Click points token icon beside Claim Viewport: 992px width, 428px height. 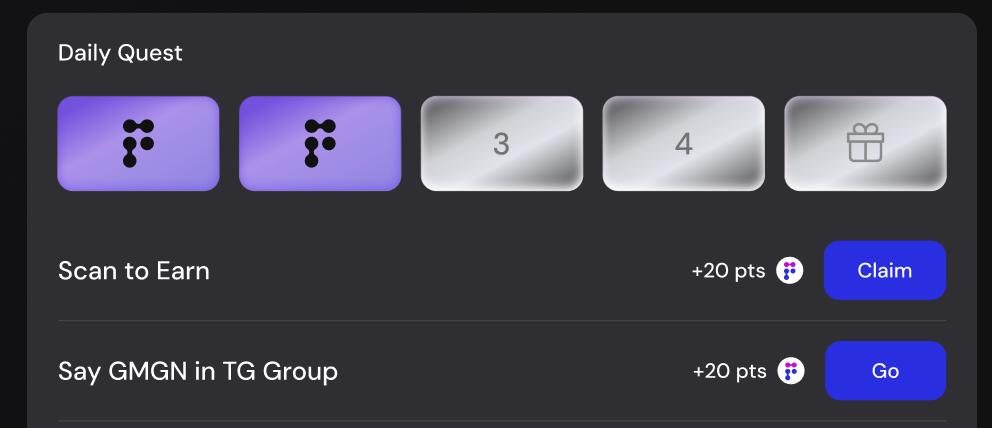tap(790, 271)
